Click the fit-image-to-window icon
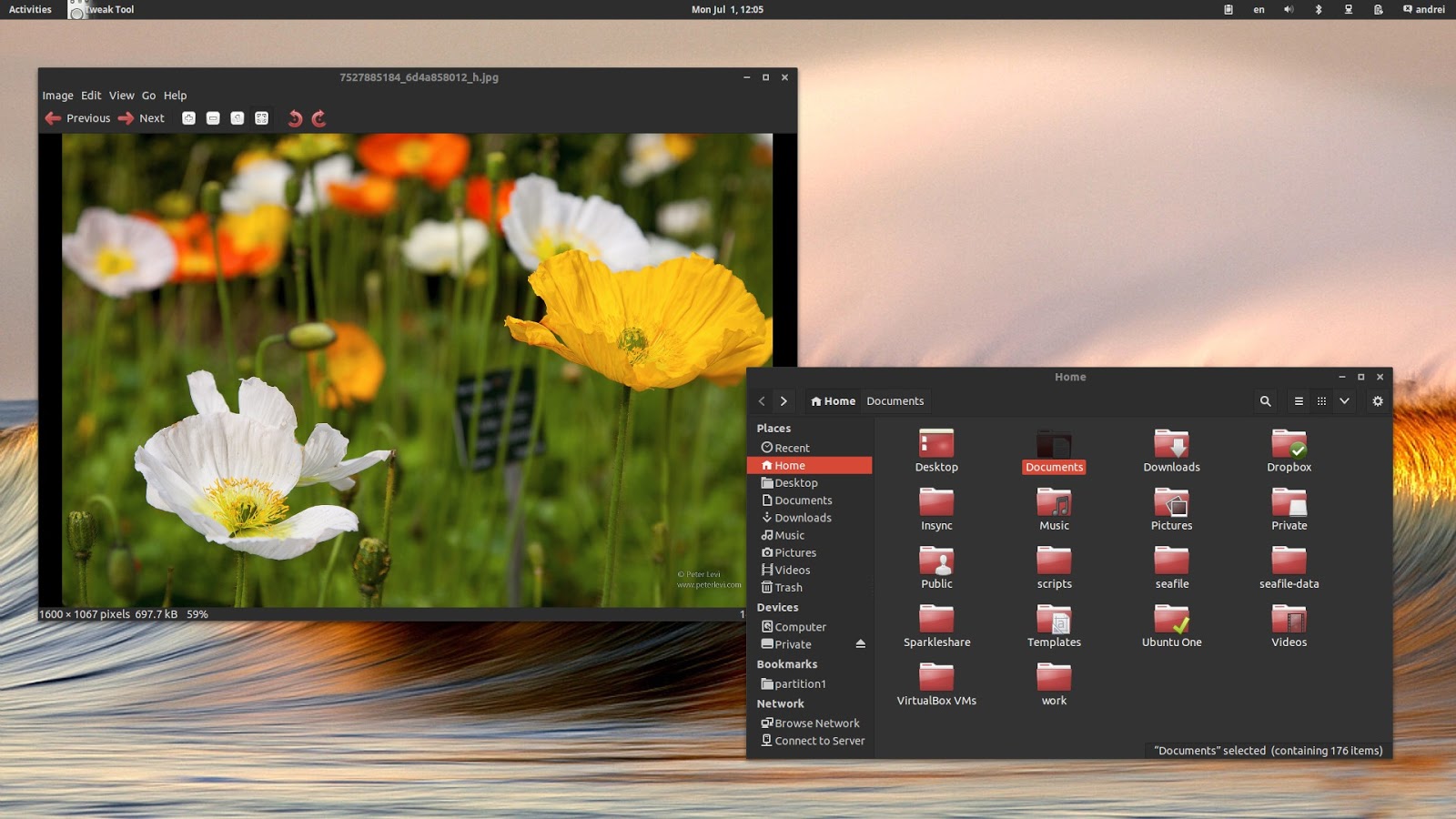 pyautogui.click(x=261, y=117)
